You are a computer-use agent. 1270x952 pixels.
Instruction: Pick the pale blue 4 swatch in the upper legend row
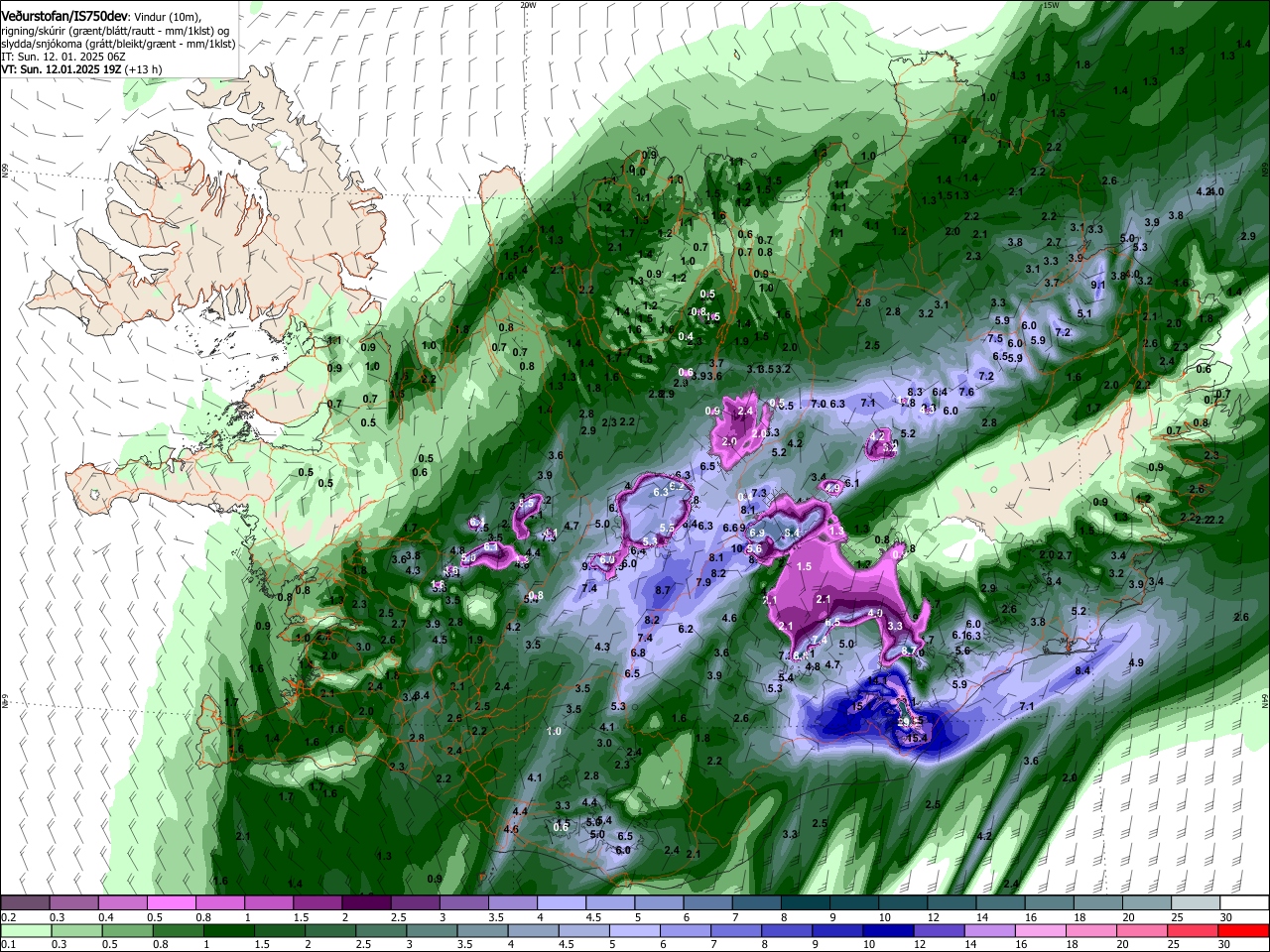tap(562, 902)
